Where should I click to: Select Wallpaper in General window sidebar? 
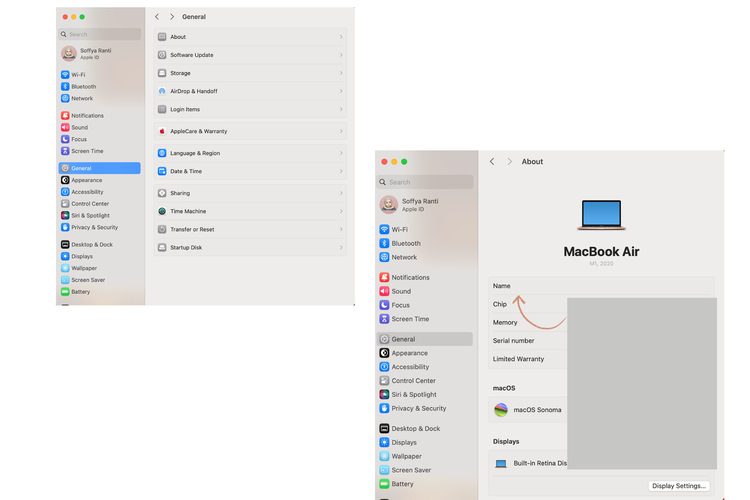(x=84, y=268)
